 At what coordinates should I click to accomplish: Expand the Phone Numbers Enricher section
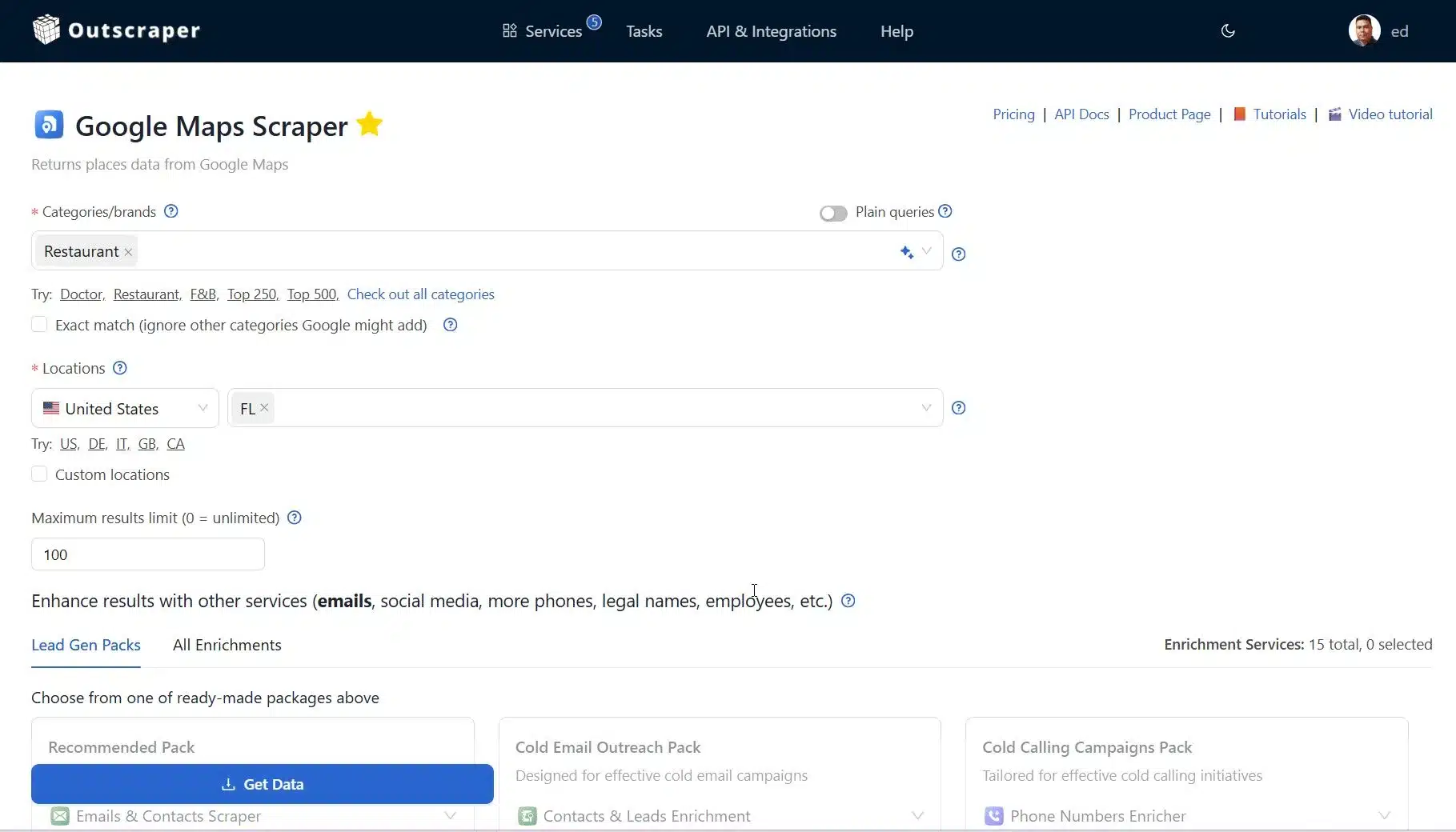(x=1384, y=816)
